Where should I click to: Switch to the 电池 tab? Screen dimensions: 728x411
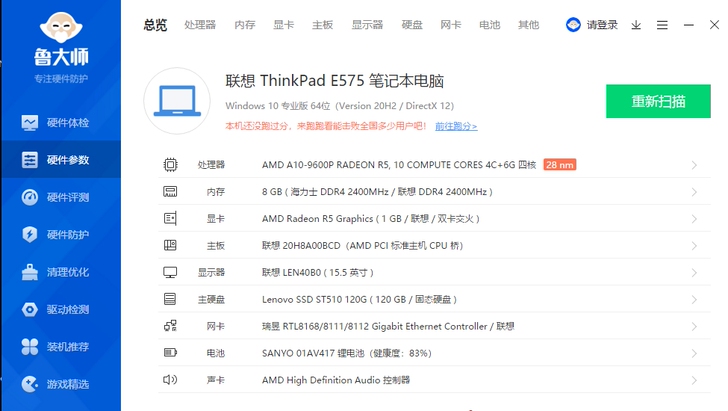[489, 25]
